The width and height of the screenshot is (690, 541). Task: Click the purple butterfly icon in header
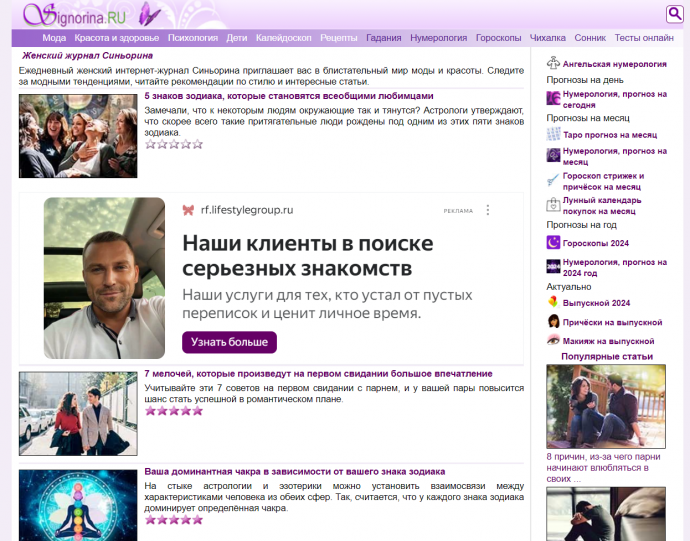149,14
